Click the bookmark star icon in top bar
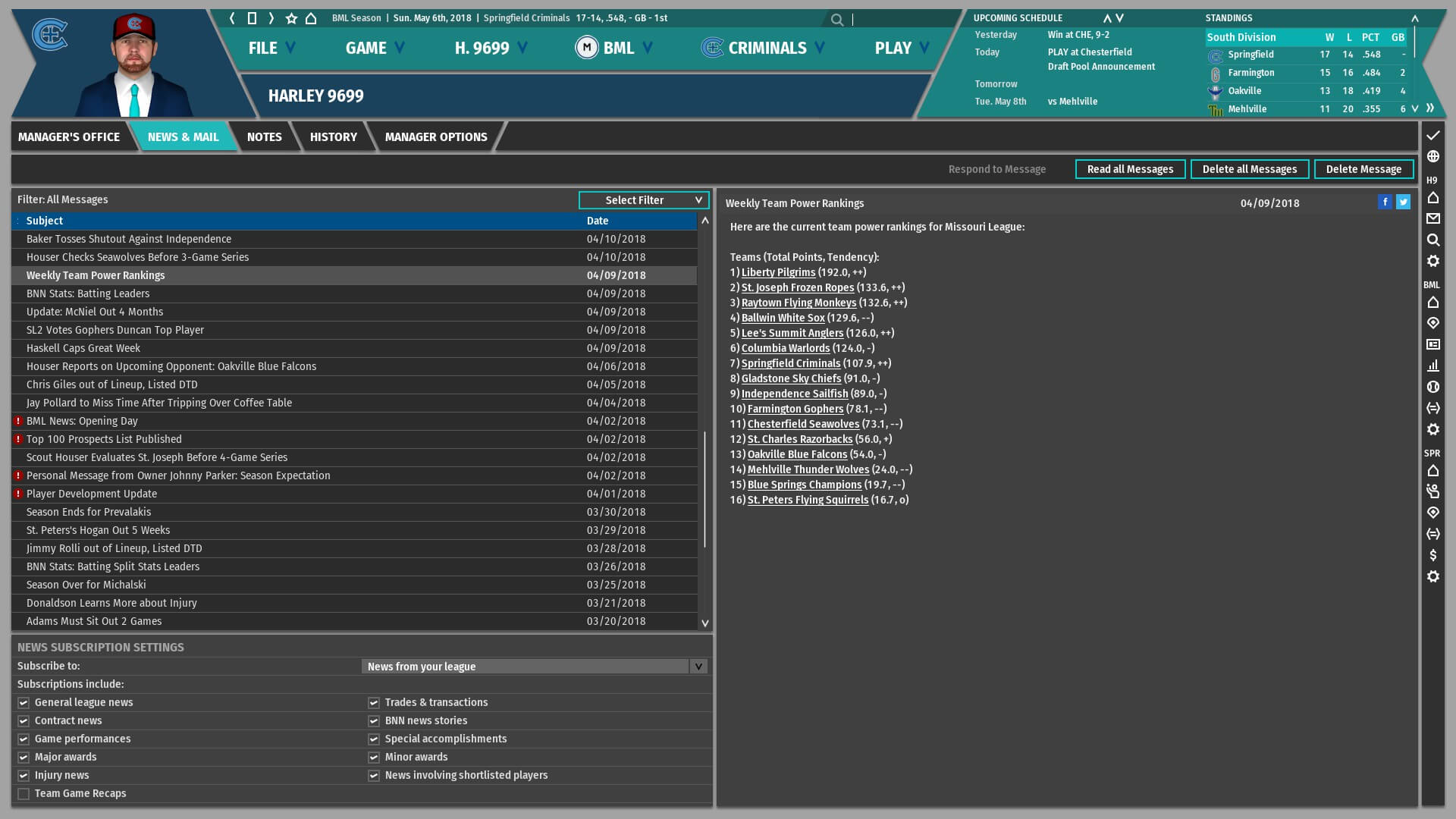Screen dimensions: 1456x819 click(x=291, y=18)
